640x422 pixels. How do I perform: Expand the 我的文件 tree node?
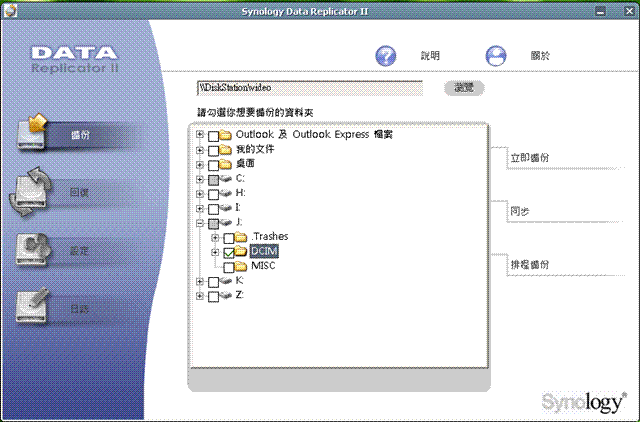coord(200,150)
